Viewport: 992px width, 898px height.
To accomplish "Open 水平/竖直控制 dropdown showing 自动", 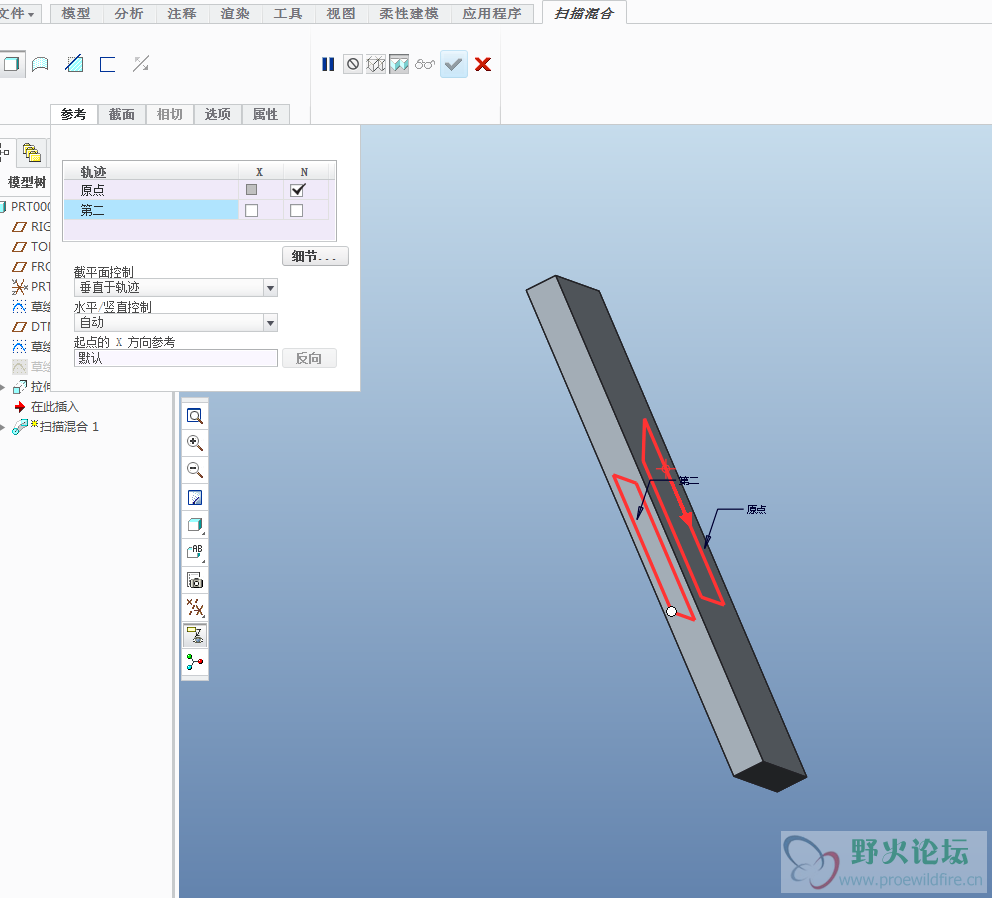I will tap(176, 323).
